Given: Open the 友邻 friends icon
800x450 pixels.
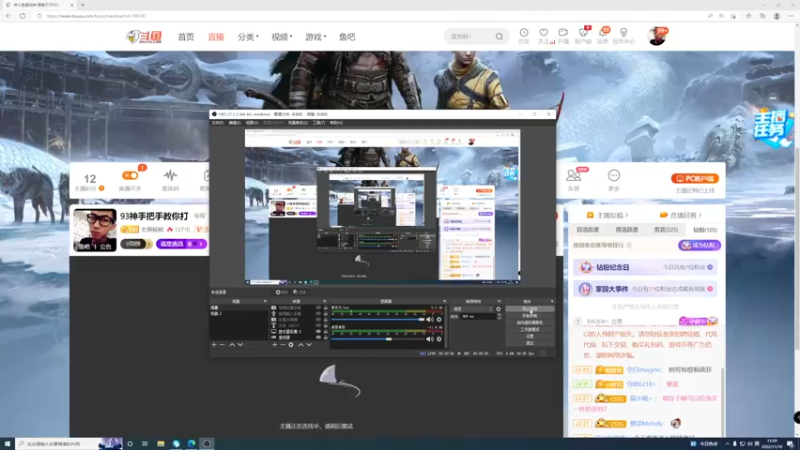Looking at the screenshot, I should [x=573, y=176].
